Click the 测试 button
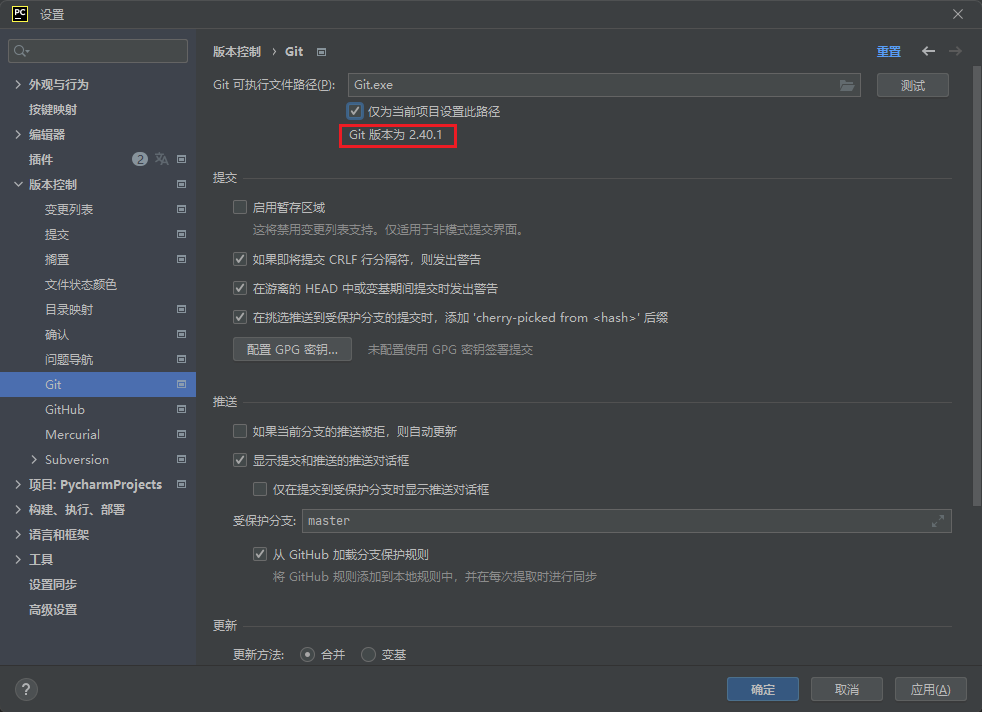Screen dimensions: 982x712 (912, 85)
